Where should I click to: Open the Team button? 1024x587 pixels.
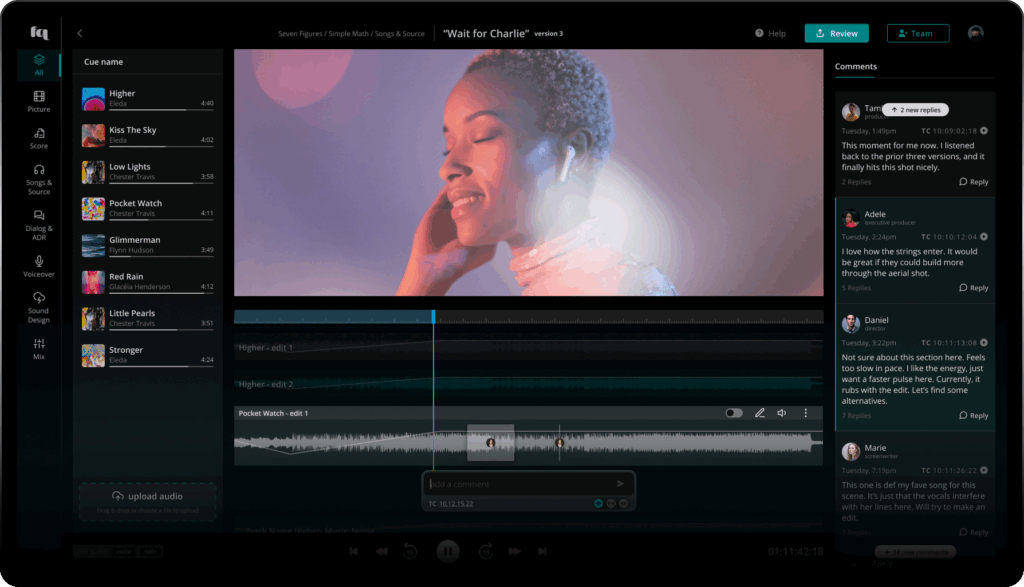pyautogui.click(x=917, y=33)
